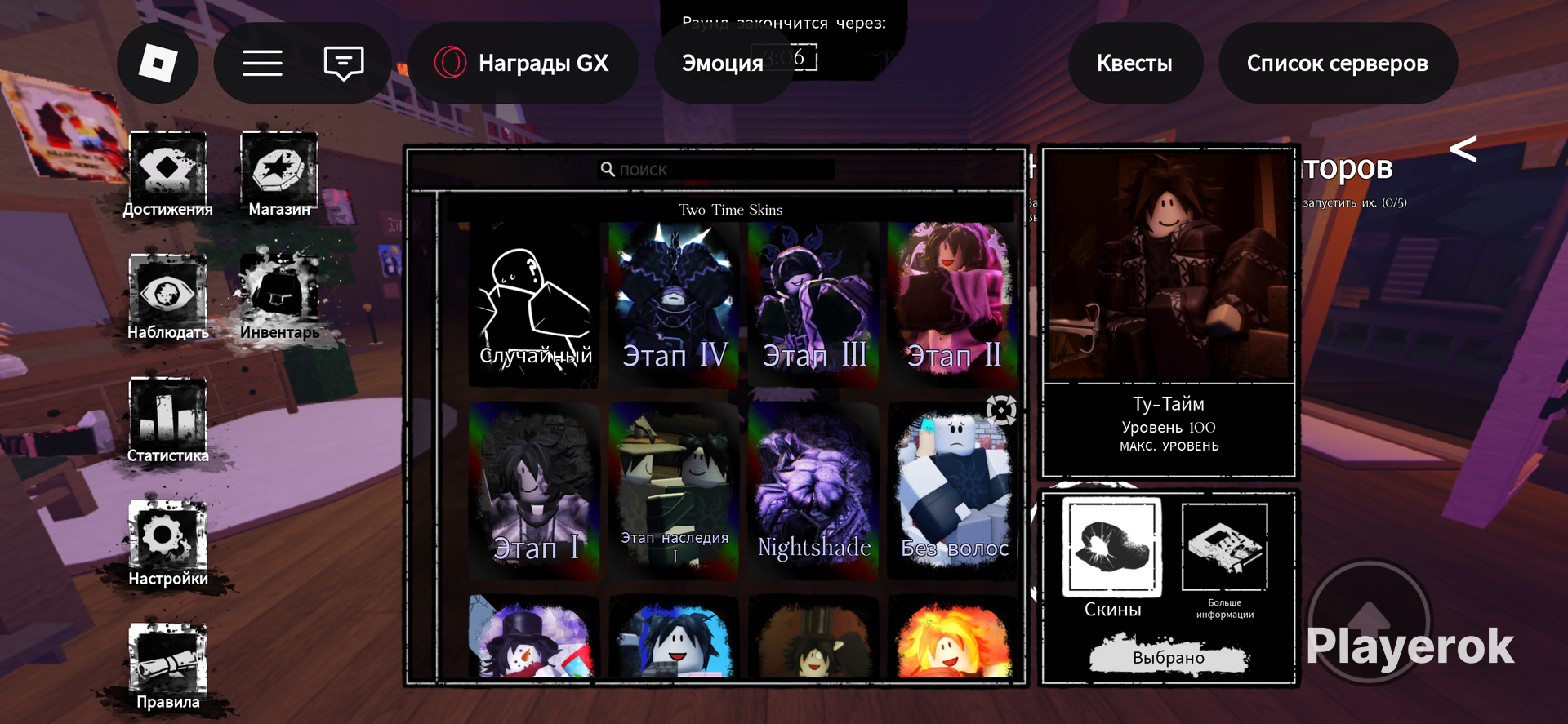Open the Эмоция emote button
Image resolution: width=1568 pixels, height=724 pixels.
pyautogui.click(x=723, y=63)
